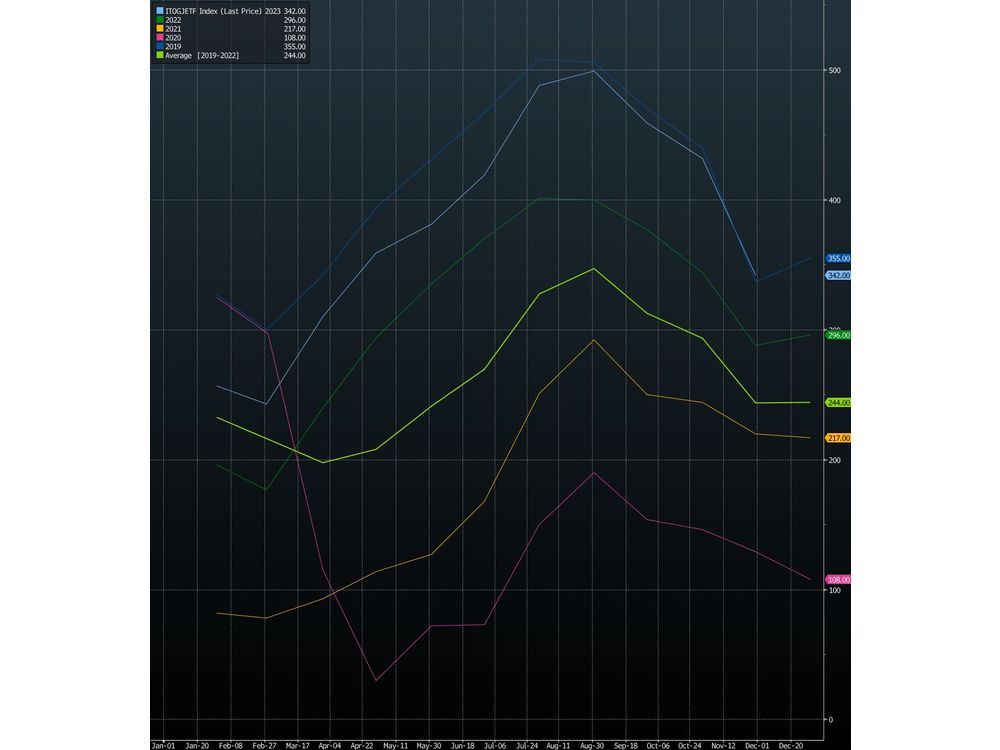Click the Dec-20 date on the x-axis
1000x750 pixels.
tap(791, 744)
